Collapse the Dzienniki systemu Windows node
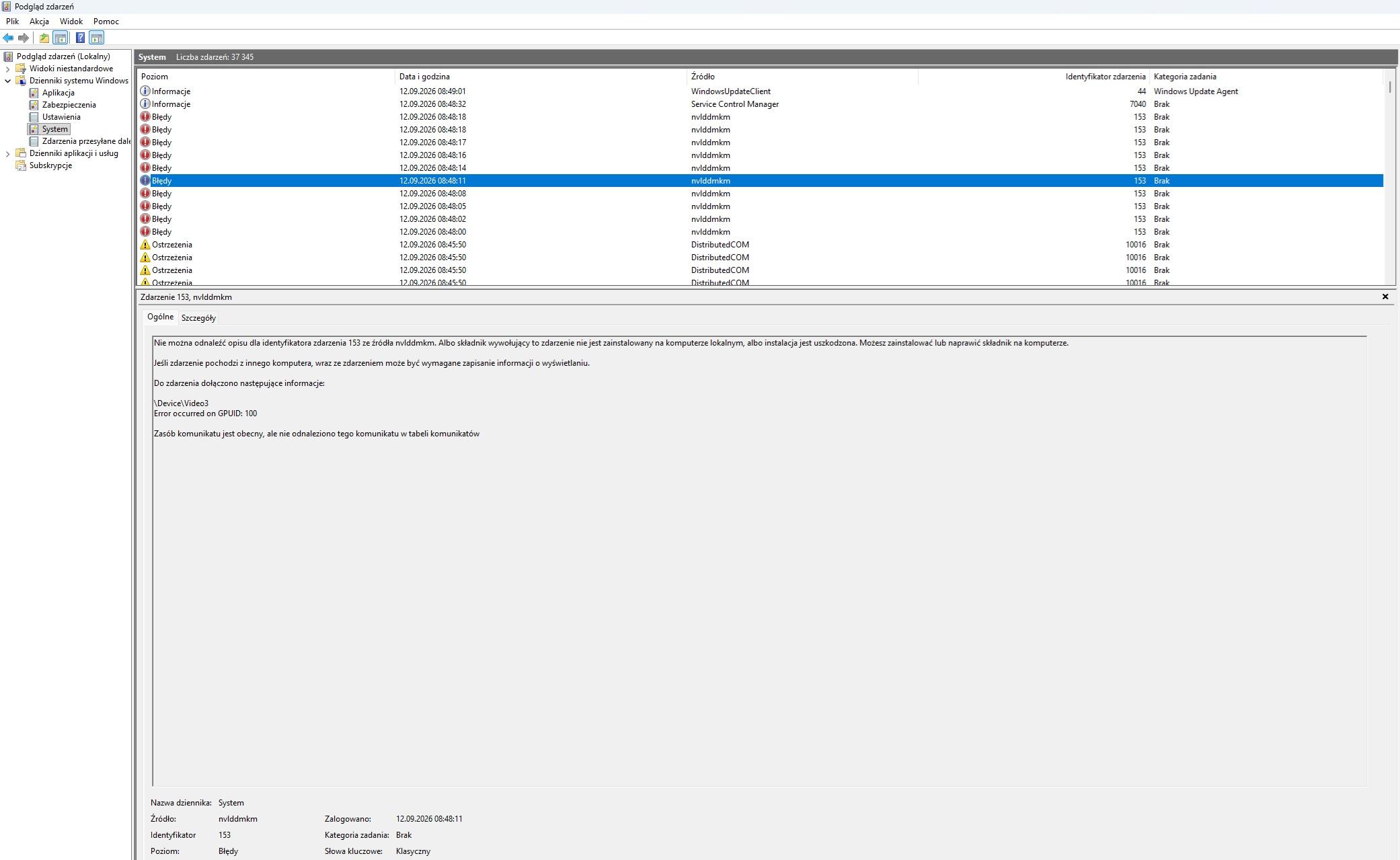Image resolution: width=1400 pixels, height=860 pixels. 7,81
